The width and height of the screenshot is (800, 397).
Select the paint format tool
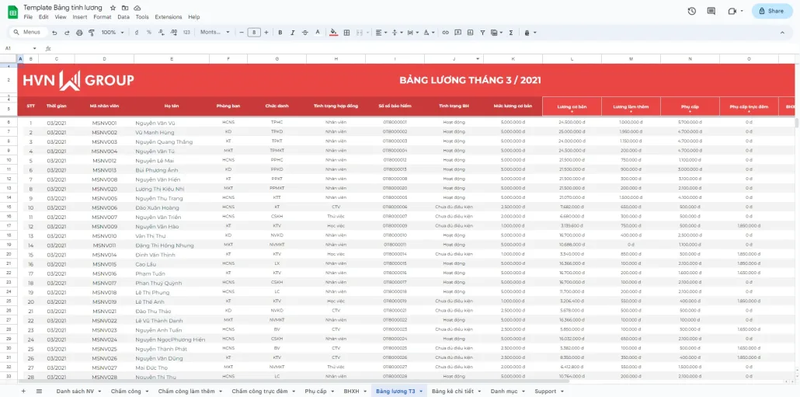pyautogui.click(x=92, y=33)
